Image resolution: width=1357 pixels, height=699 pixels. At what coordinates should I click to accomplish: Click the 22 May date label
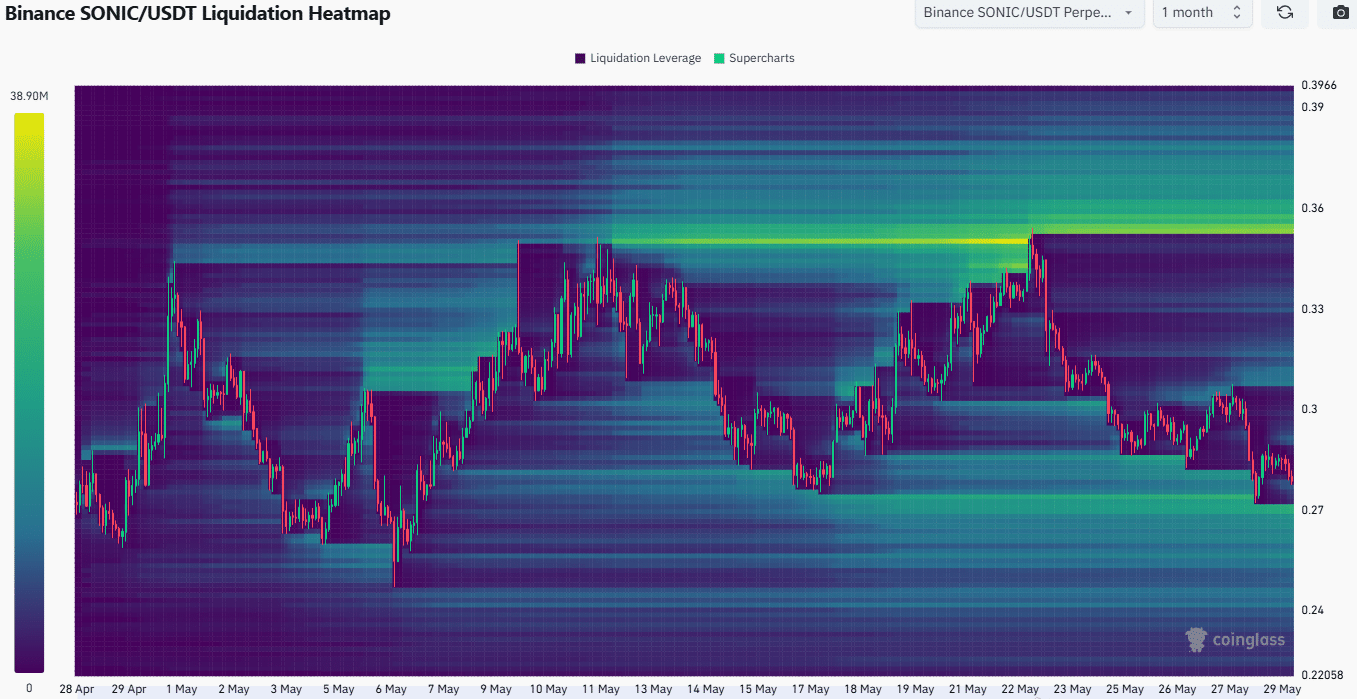pos(1020,689)
